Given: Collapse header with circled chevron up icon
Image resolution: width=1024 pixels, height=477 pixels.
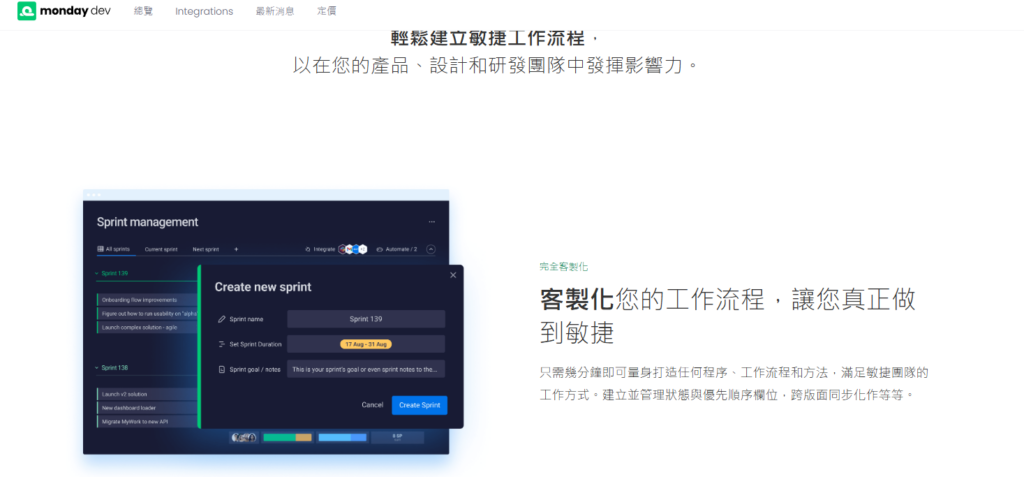Looking at the screenshot, I should pos(431,249).
